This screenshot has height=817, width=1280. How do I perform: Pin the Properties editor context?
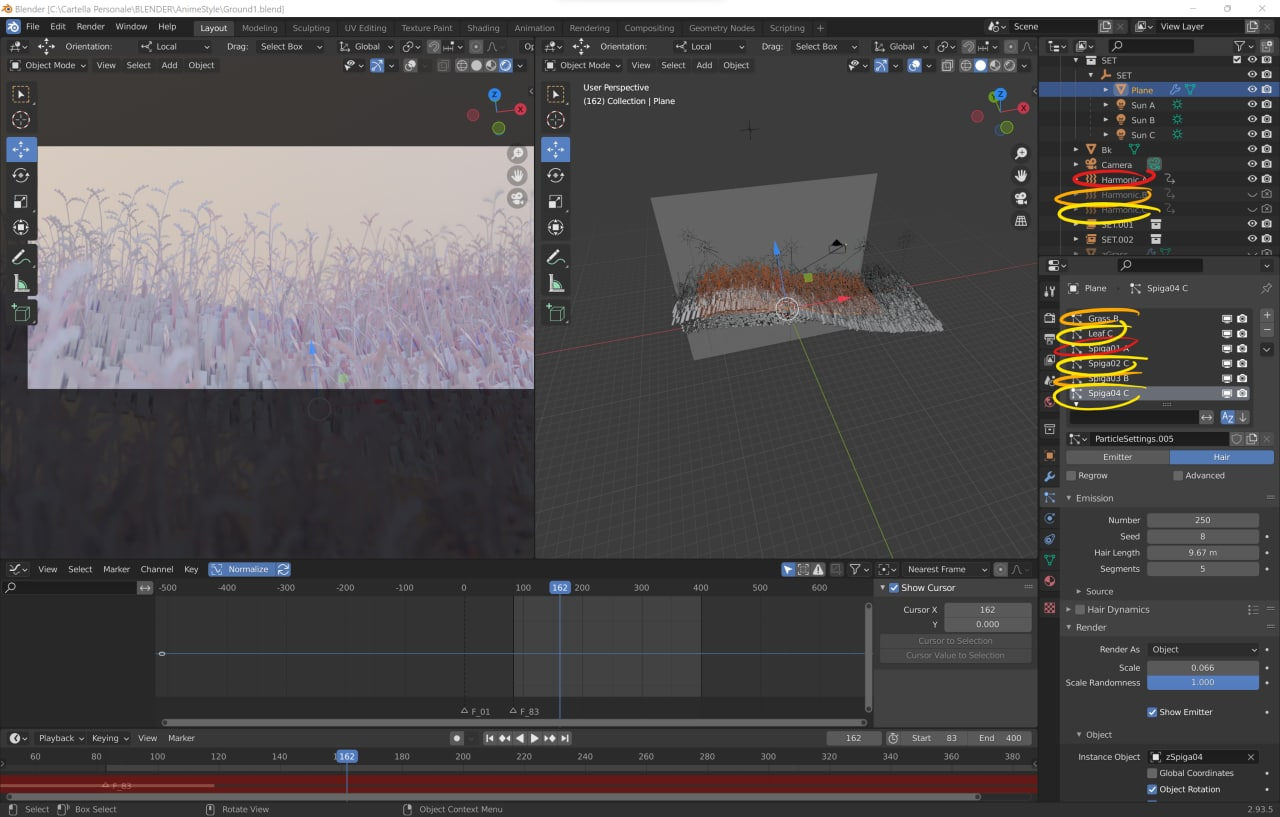[x=1267, y=288]
